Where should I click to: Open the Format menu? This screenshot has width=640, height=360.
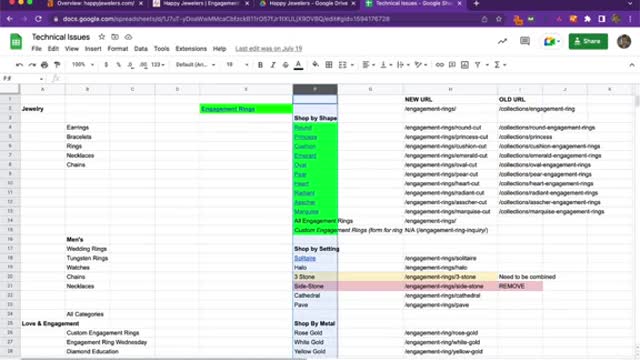[x=118, y=49]
